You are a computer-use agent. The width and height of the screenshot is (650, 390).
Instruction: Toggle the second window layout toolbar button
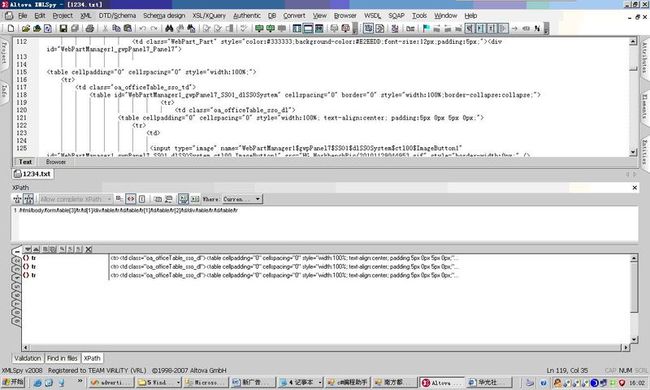coord(308,28)
